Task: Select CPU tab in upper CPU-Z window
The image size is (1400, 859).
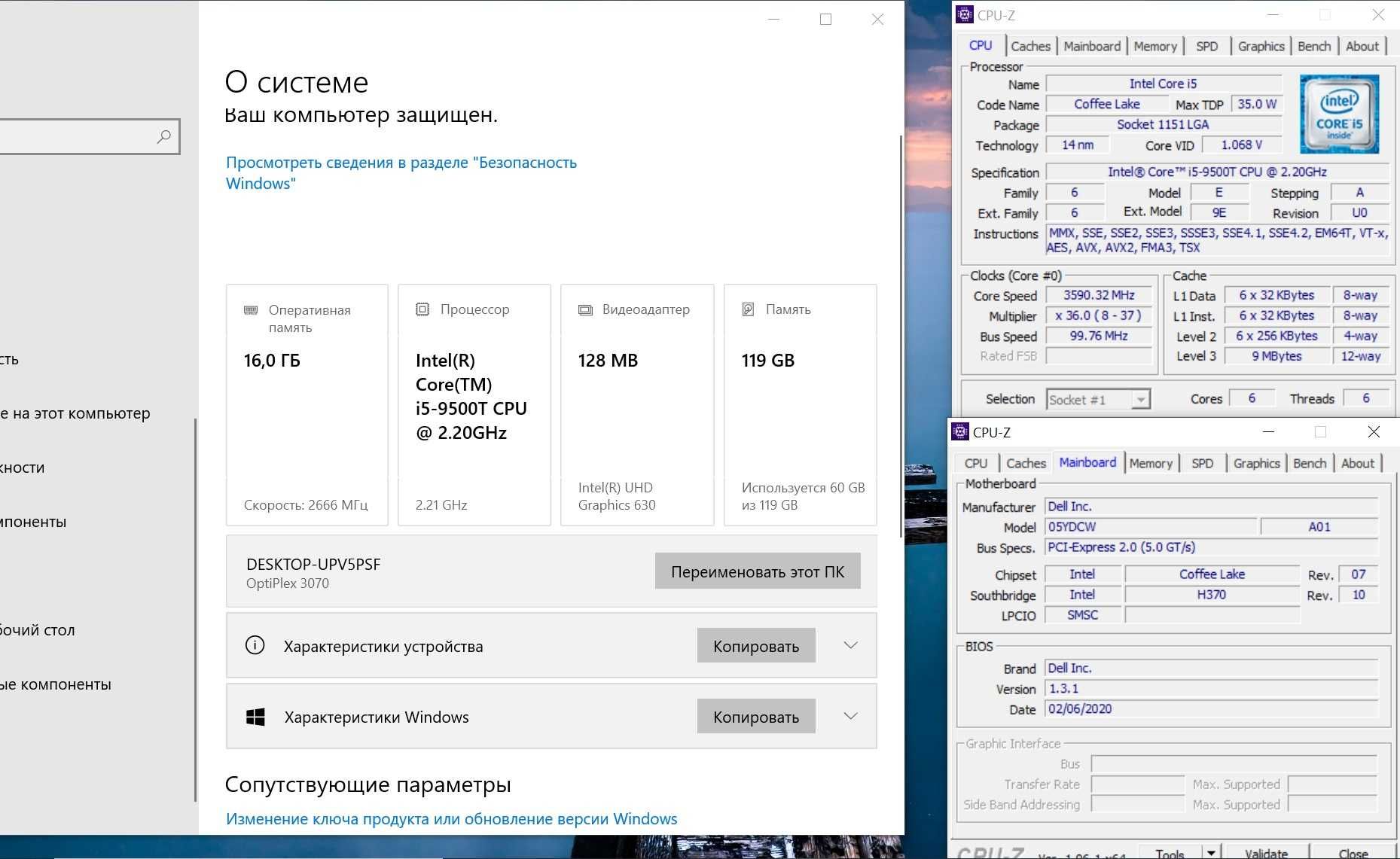Action: point(981,45)
